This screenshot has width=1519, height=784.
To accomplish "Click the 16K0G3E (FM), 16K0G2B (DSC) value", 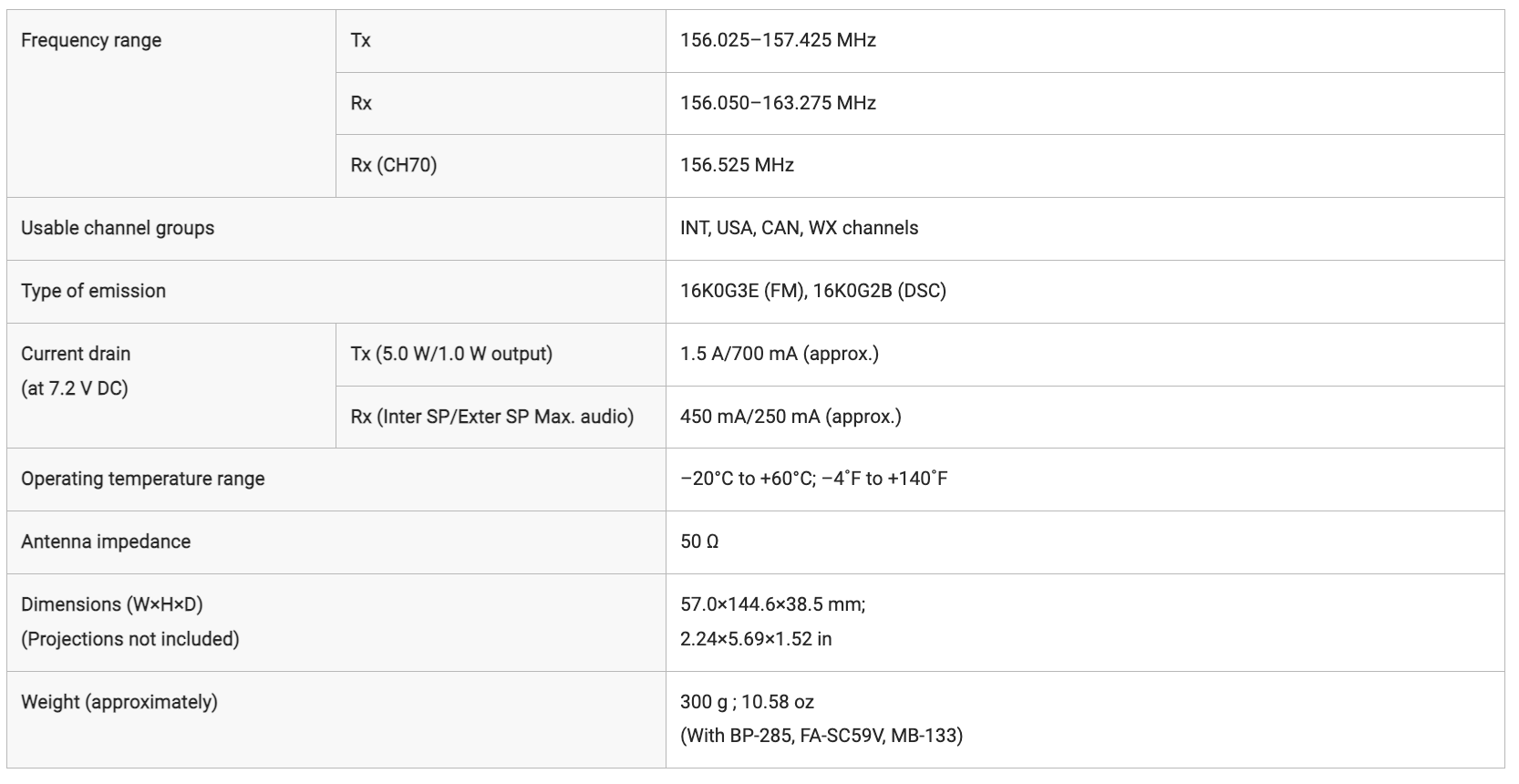I will (x=813, y=291).
